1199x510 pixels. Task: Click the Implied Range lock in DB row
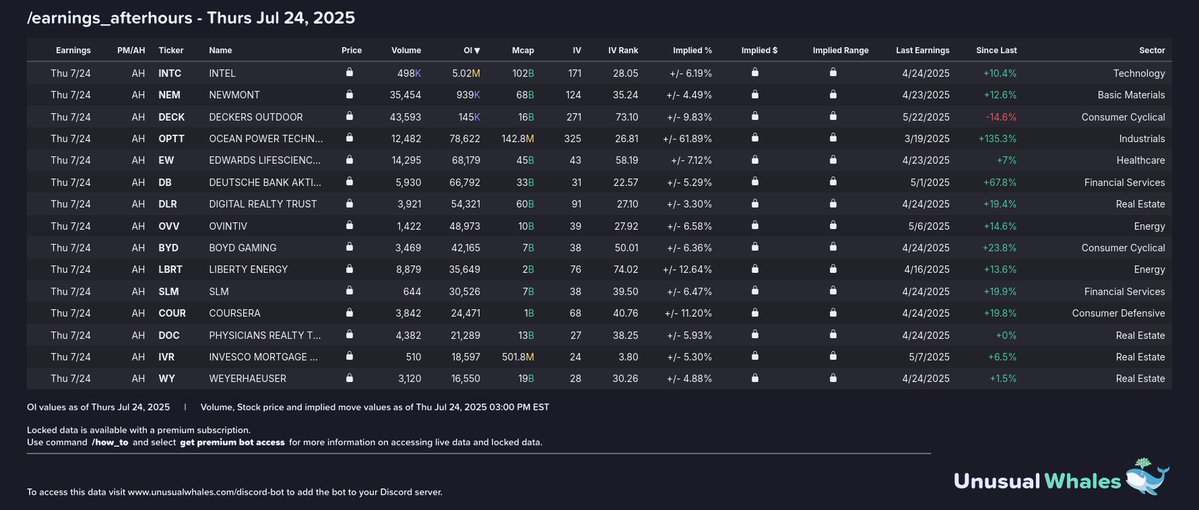click(x=833, y=181)
